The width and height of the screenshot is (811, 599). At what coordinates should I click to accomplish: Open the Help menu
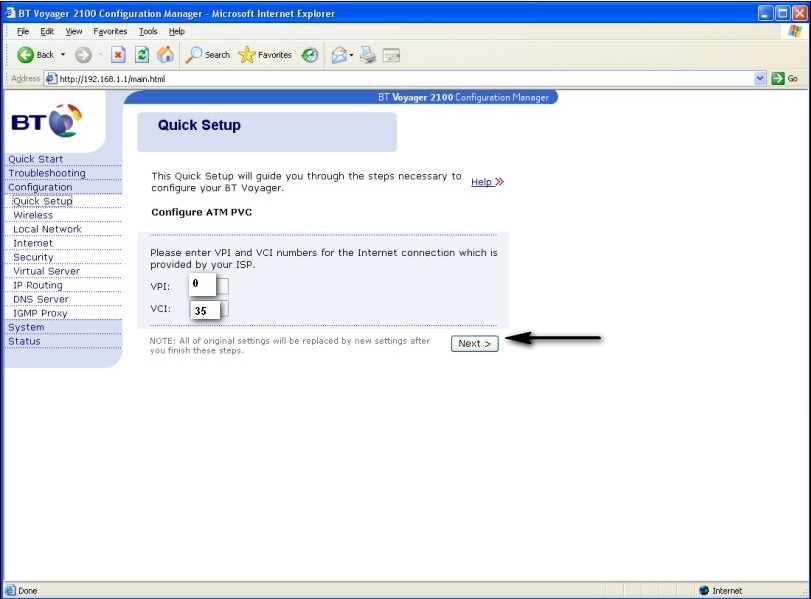[x=177, y=31]
